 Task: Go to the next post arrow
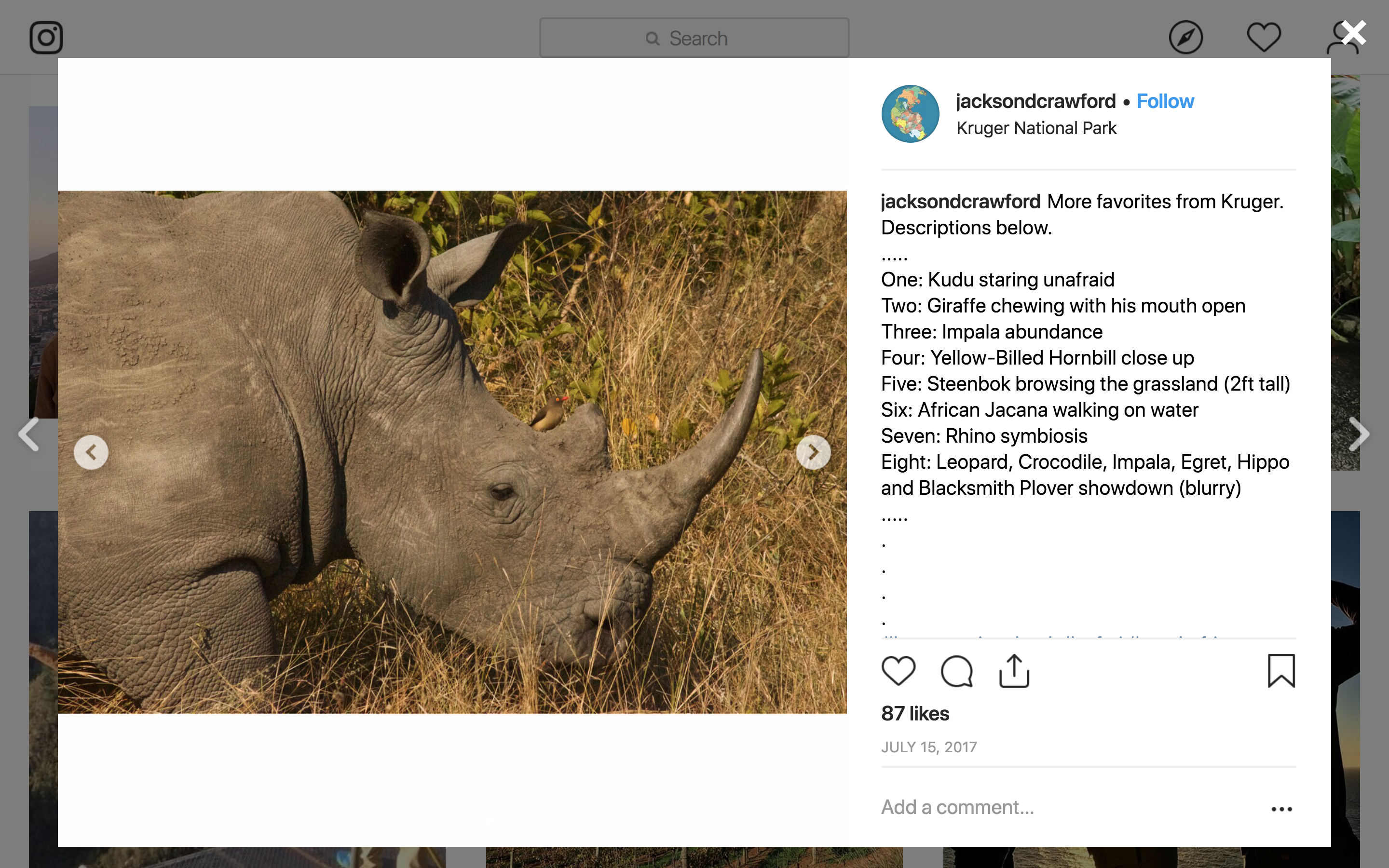click(1359, 434)
